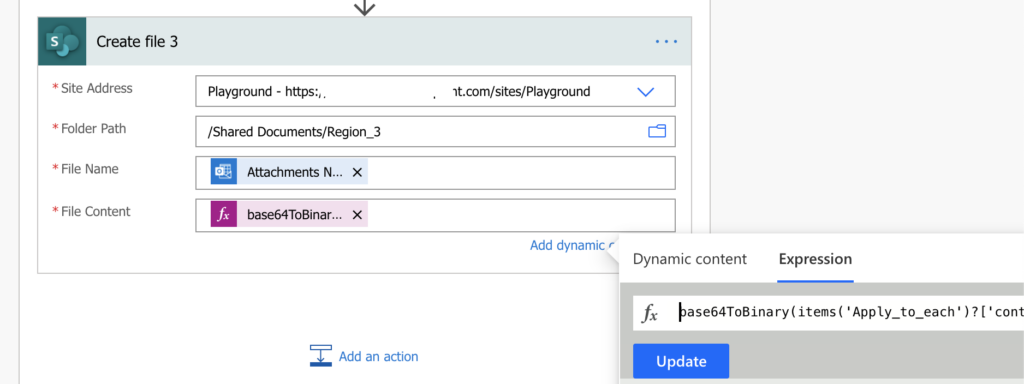The width and height of the screenshot is (1024, 384).
Task: Click the Add an action insert icon
Action: tap(321, 356)
